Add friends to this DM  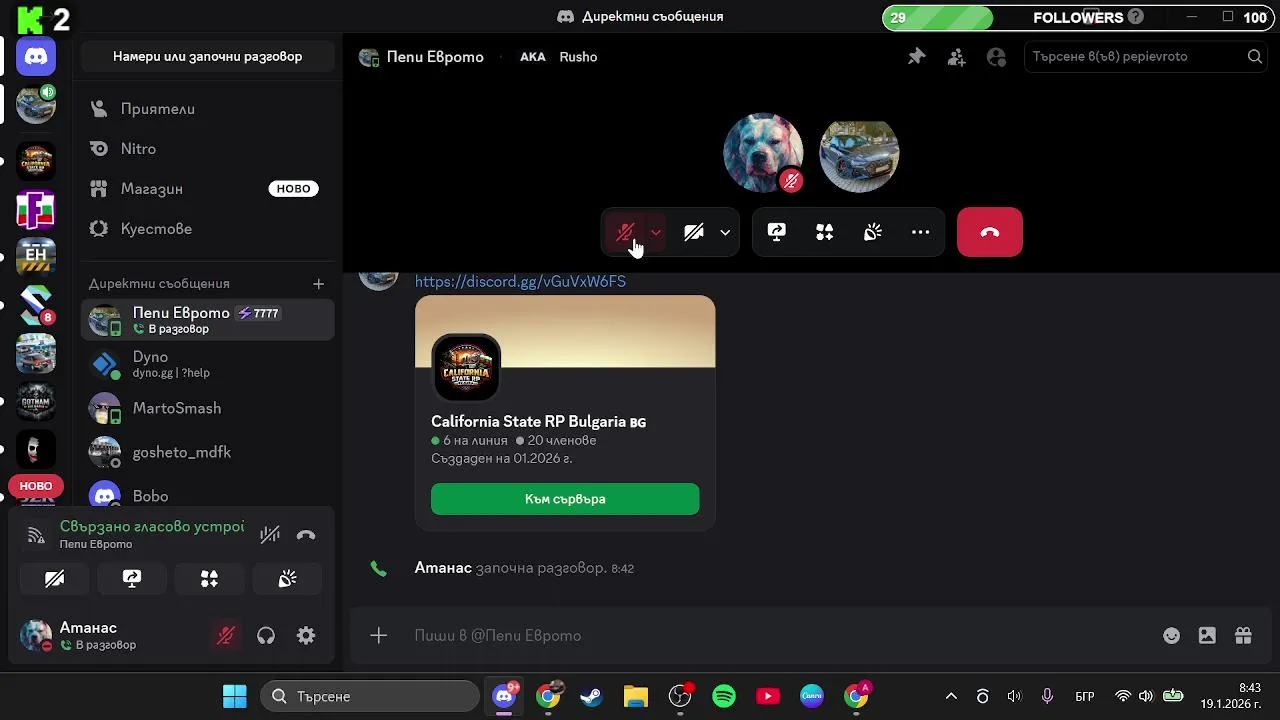click(957, 57)
